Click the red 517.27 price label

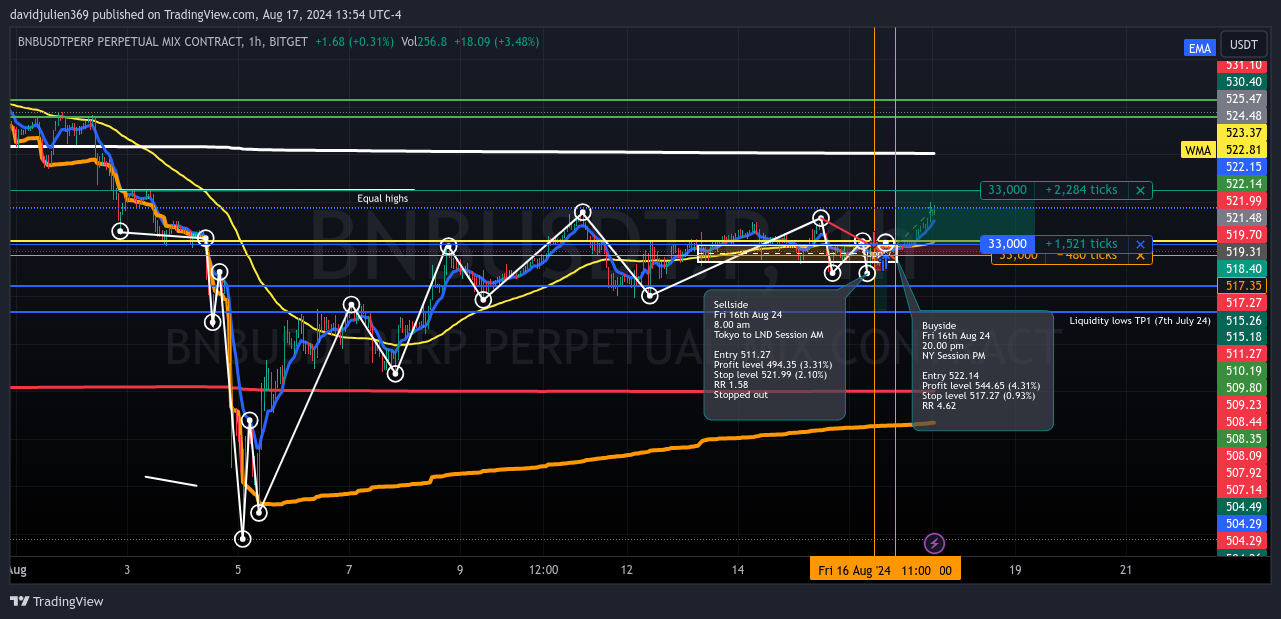point(1243,303)
